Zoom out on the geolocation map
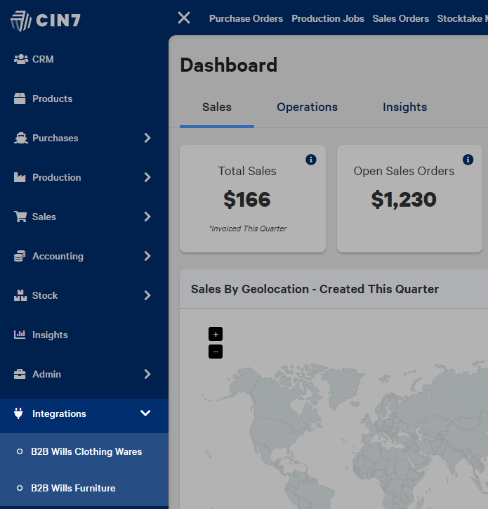 click(x=216, y=352)
